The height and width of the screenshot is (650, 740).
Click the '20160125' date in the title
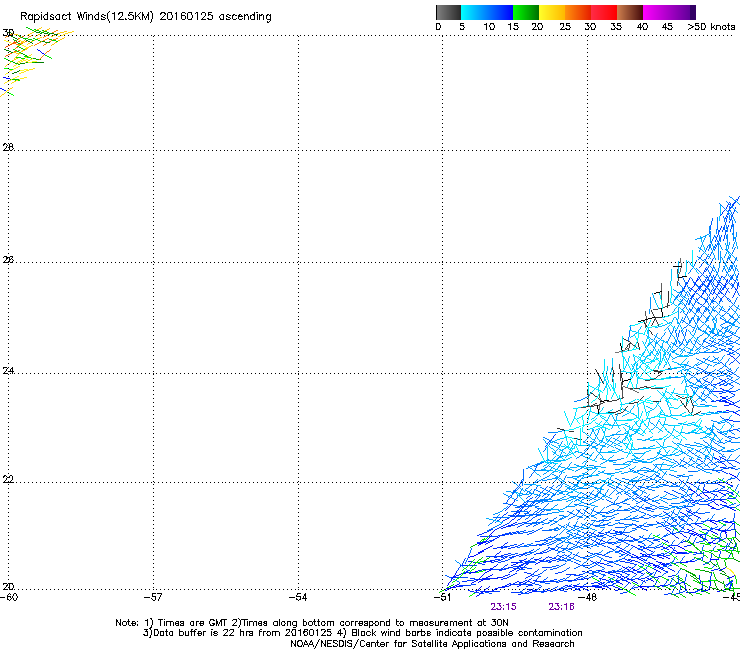[x=186, y=16]
